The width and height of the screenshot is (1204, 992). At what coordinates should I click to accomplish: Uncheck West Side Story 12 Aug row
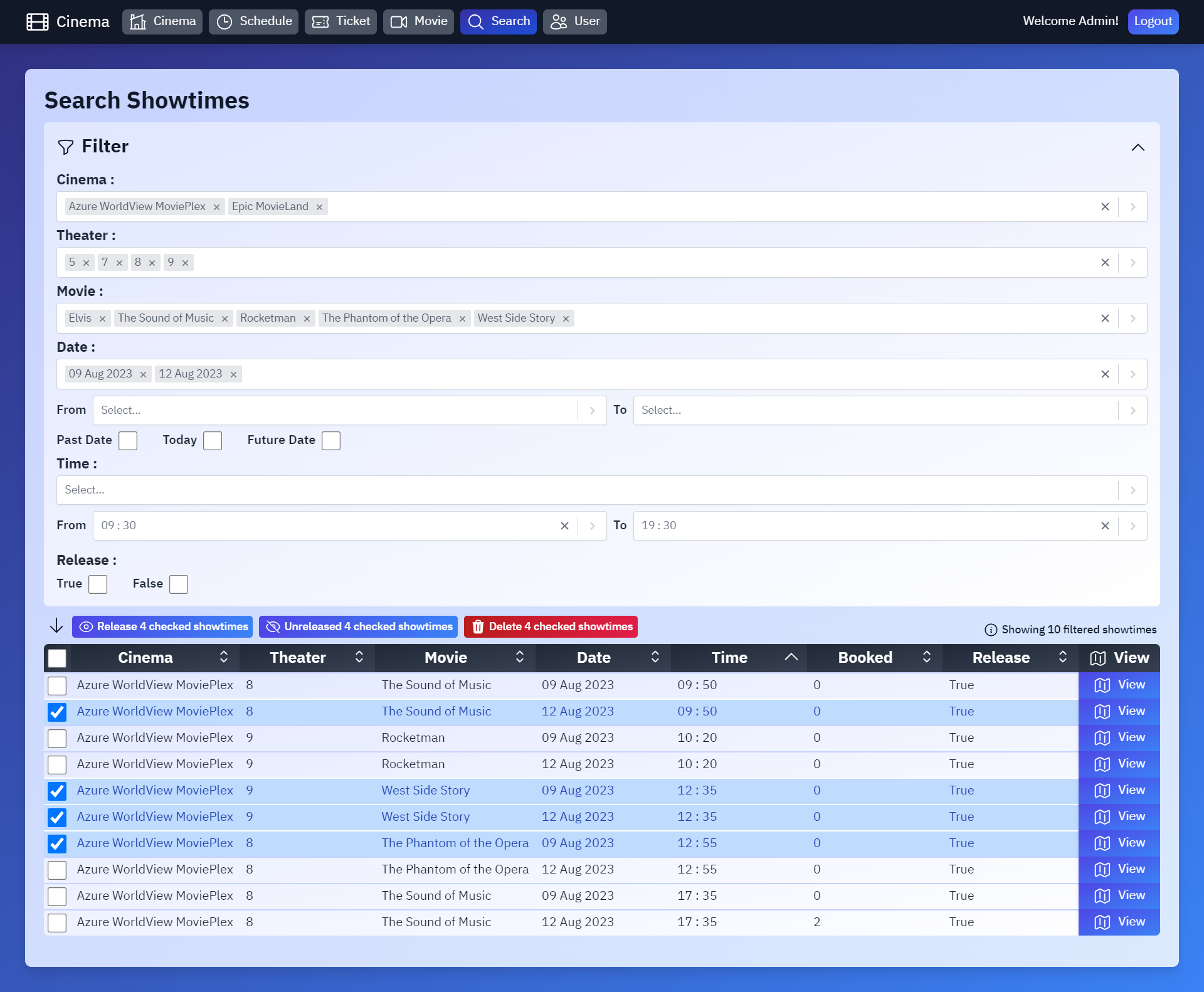(x=57, y=818)
